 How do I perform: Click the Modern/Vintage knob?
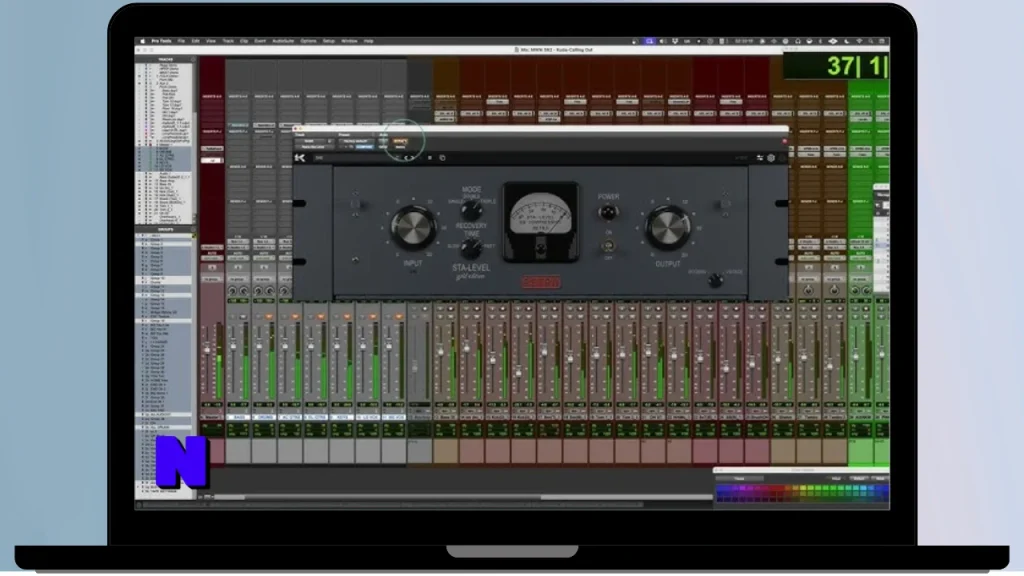(x=716, y=280)
